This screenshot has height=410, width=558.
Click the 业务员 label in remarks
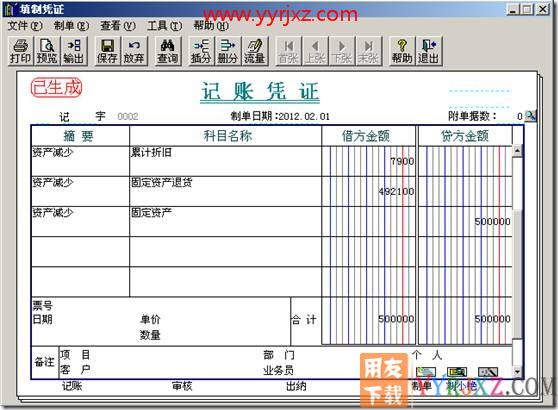tap(279, 370)
